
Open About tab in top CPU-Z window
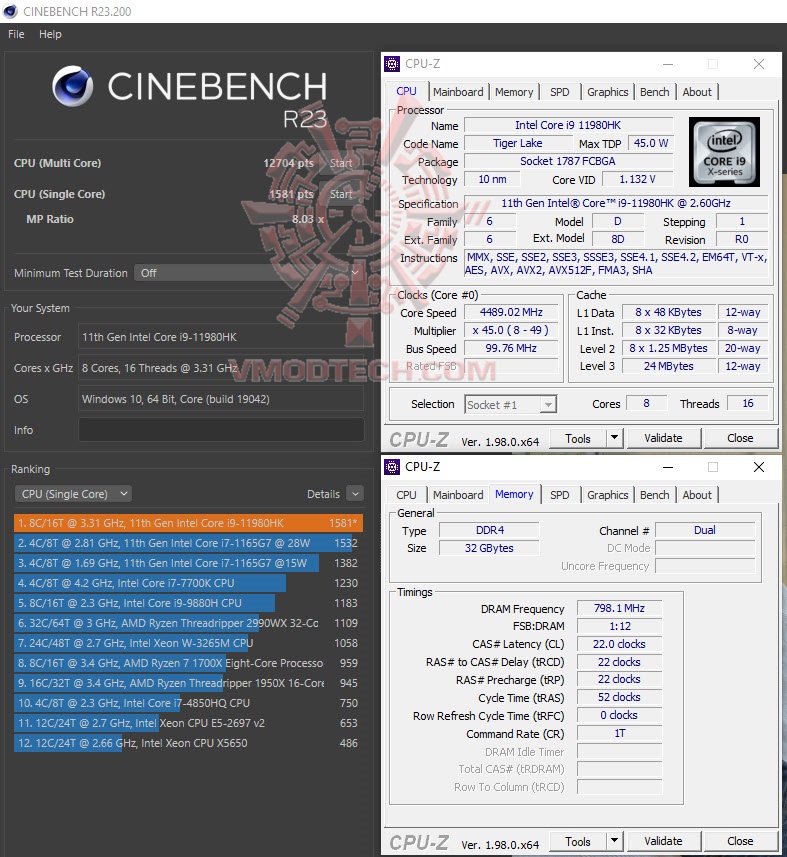pyautogui.click(x=697, y=92)
